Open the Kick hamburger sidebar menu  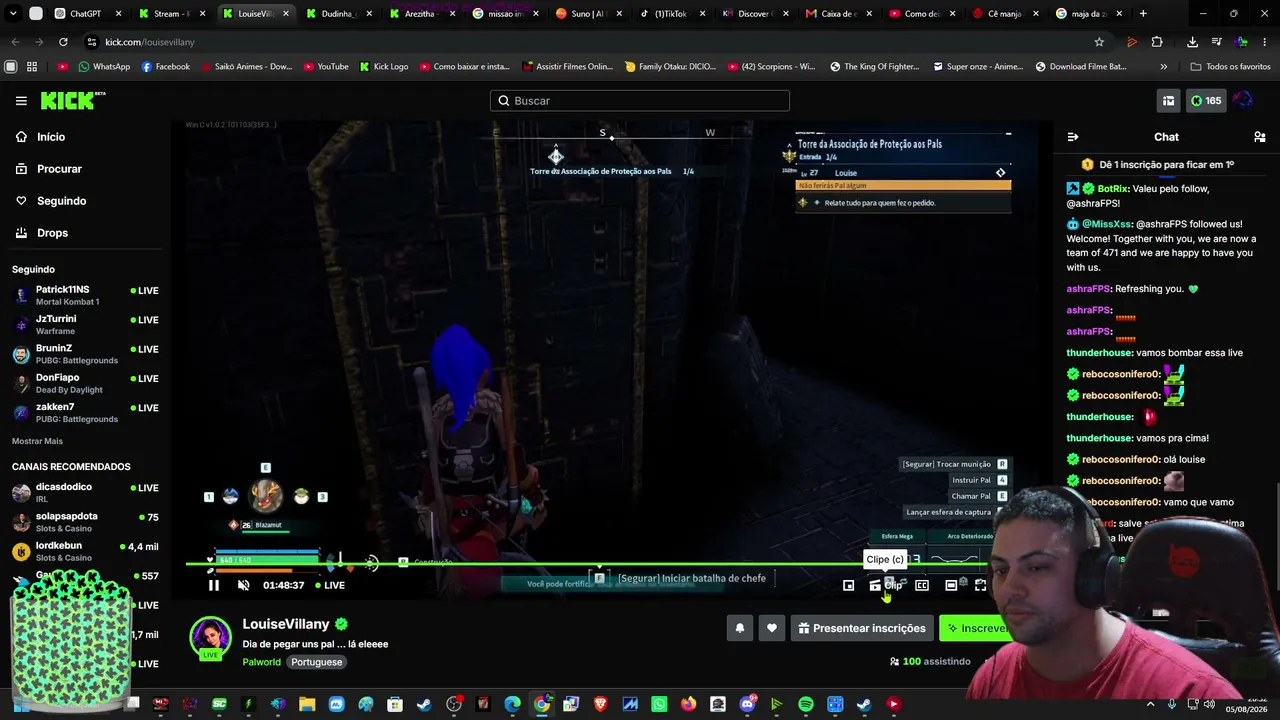tap(21, 101)
